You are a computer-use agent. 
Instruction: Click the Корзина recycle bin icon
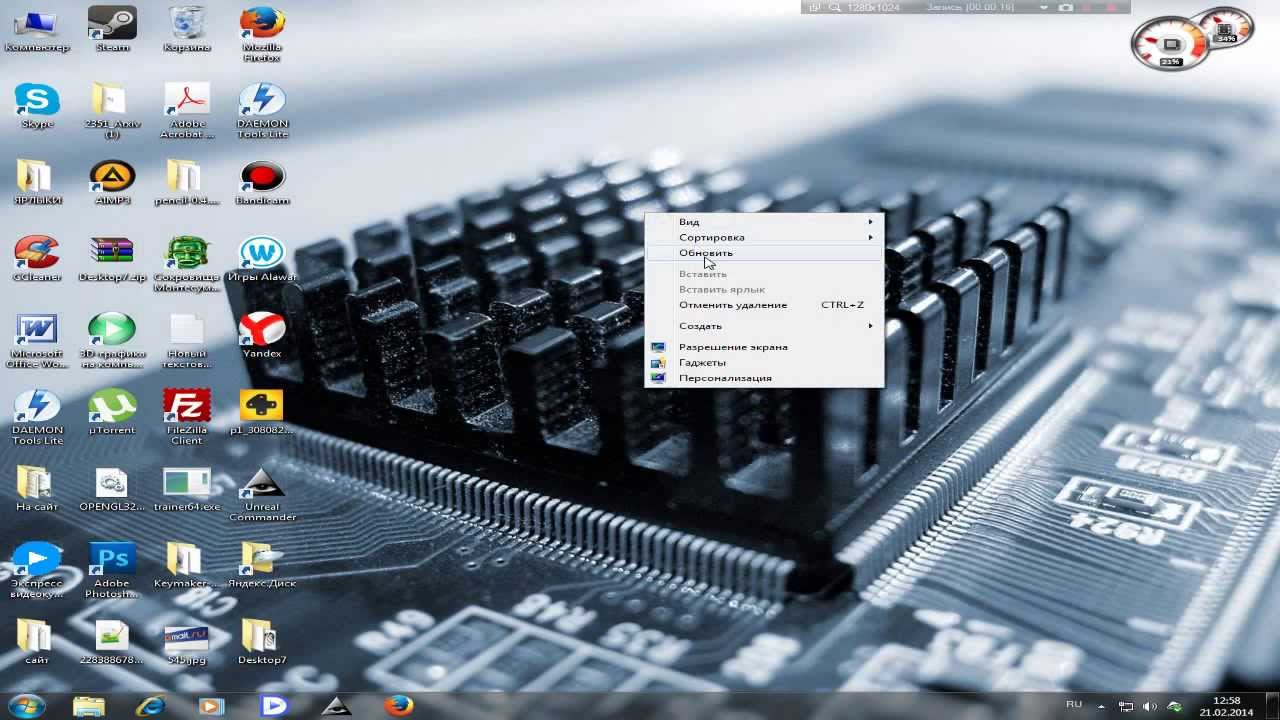[x=187, y=29]
